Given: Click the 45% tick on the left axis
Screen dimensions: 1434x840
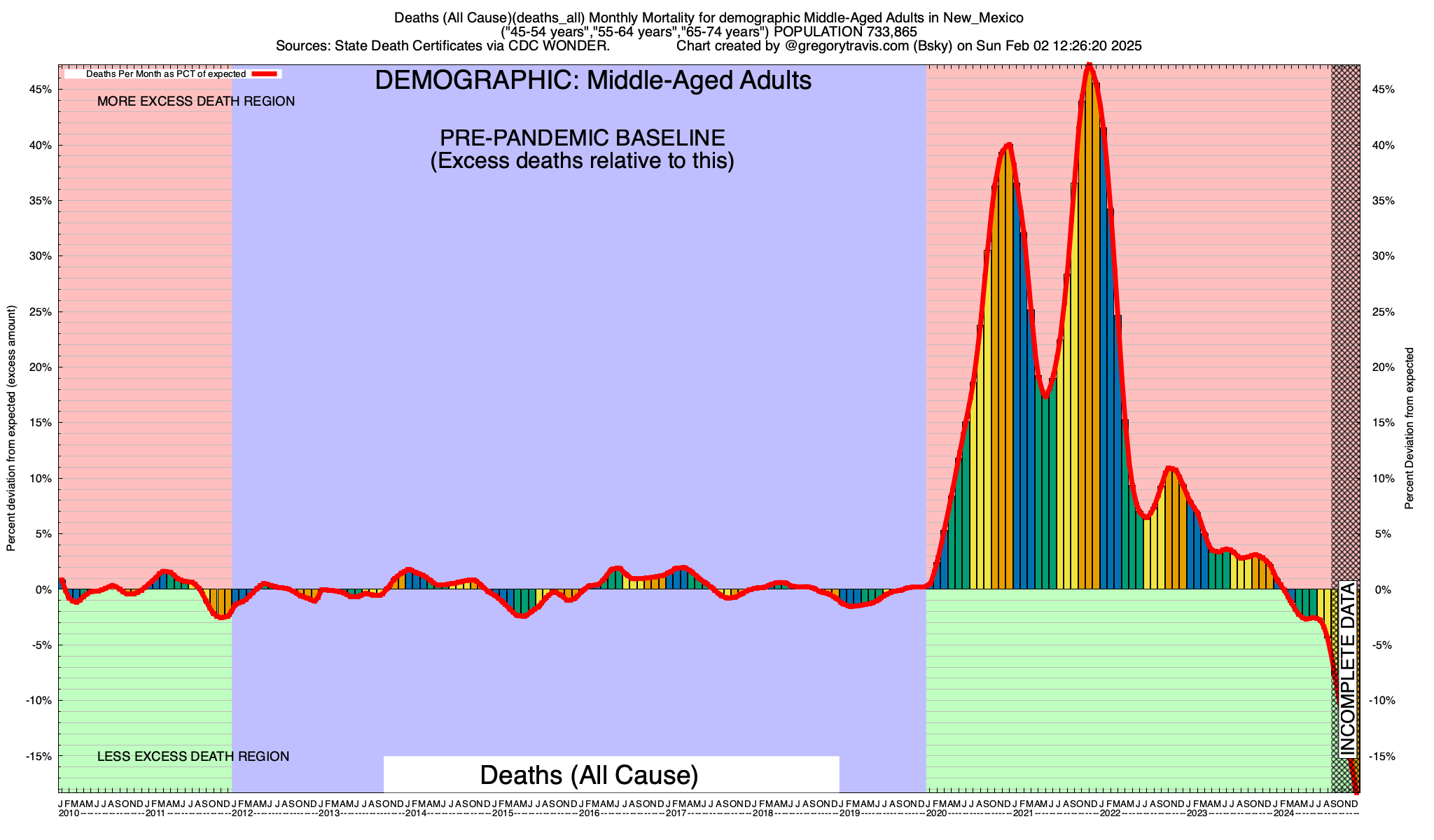Looking at the screenshot, I should (x=41, y=90).
